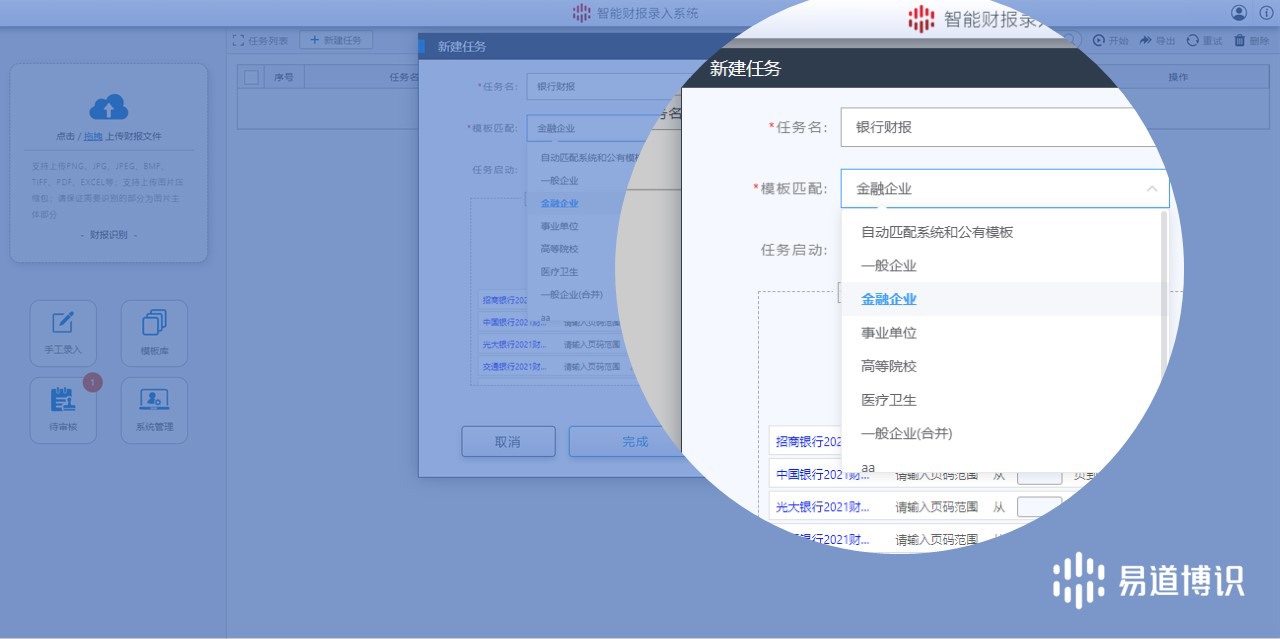The image size is (1280, 639).
Task: Click the 重试 retry icon
Action: pos(1193,41)
